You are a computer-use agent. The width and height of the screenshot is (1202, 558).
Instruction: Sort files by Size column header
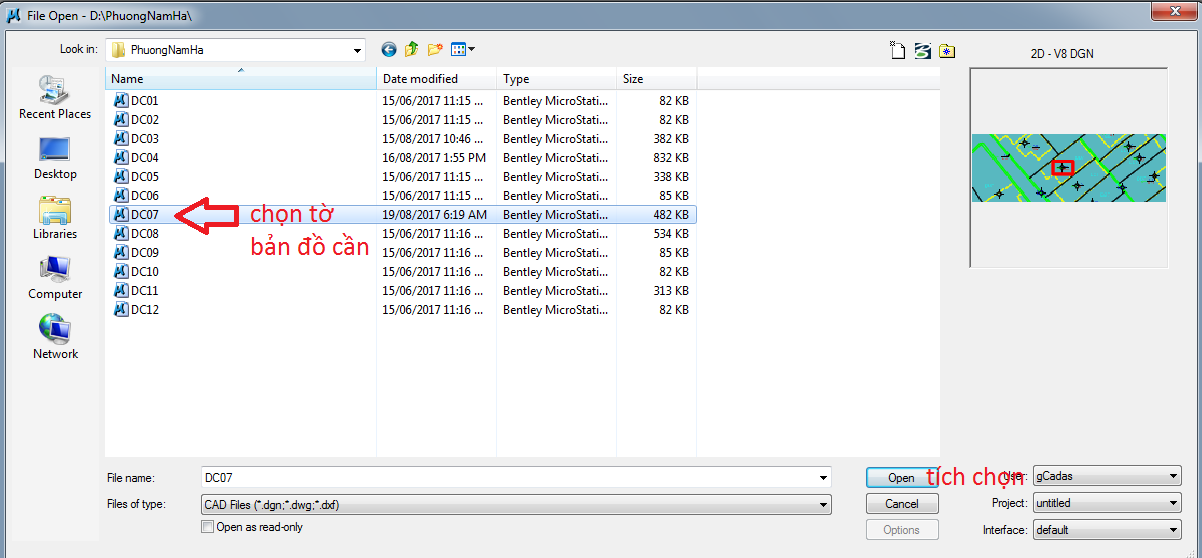[x=655, y=79]
